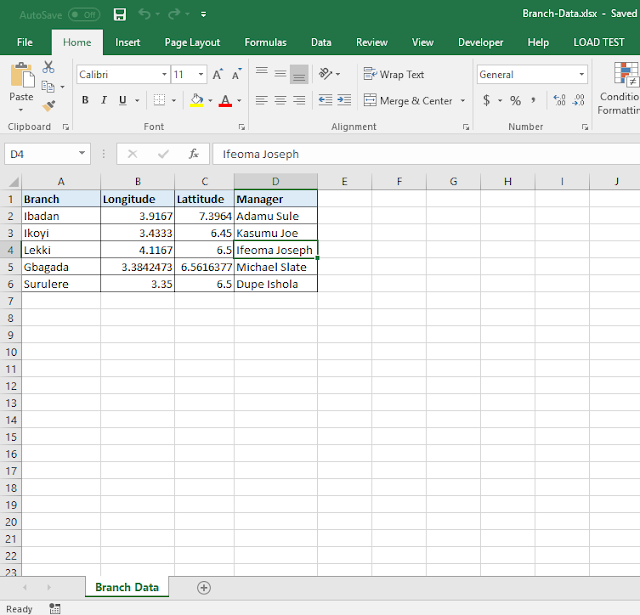The width and height of the screenshot is (640, 615).
Task: Launch the Font settings dialog
Action: tap(242, 127)
